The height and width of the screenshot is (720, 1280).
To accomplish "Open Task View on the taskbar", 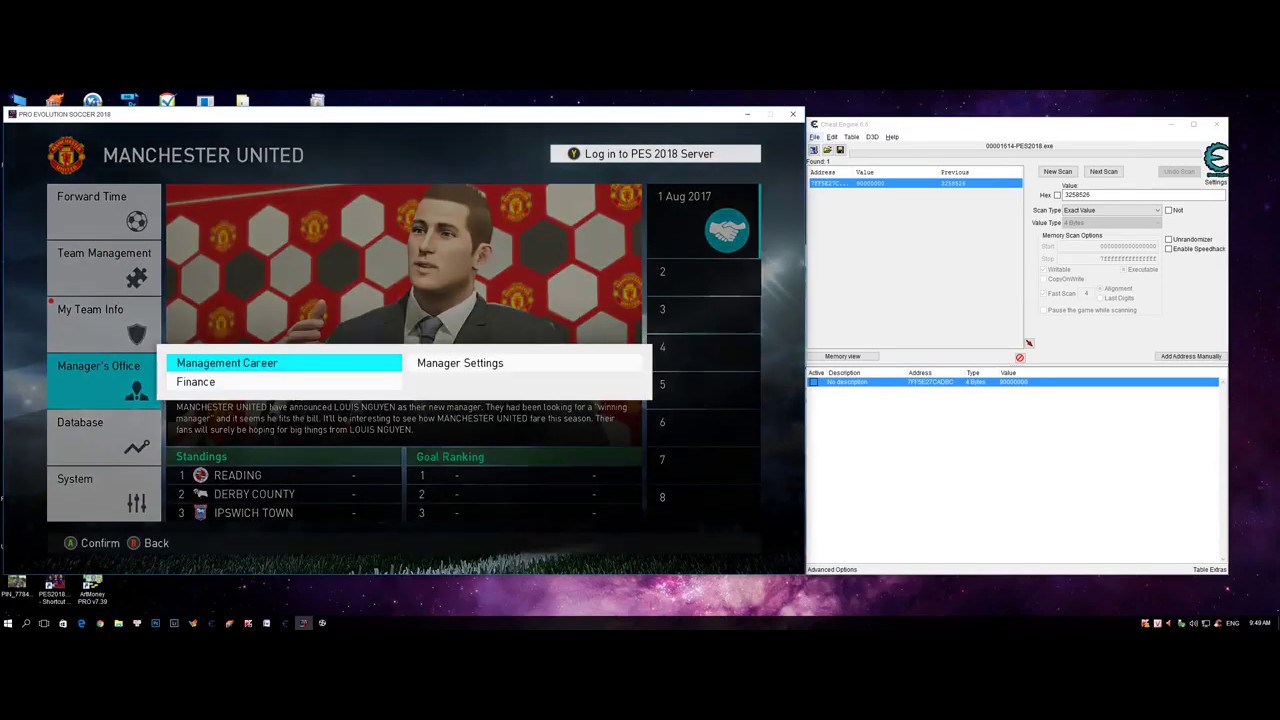I will pyautogui.click(x=44, y=623).
